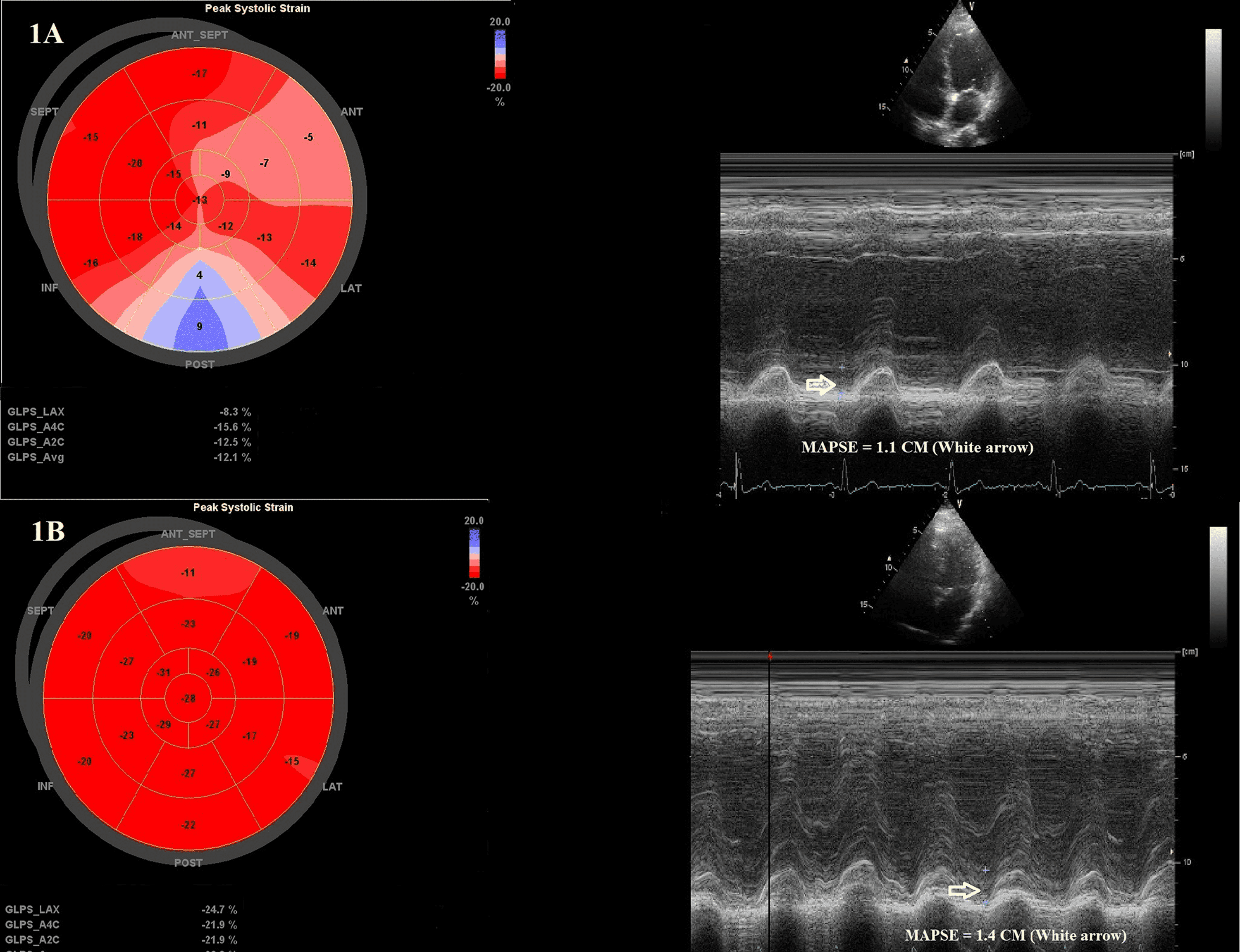
Task: Click the apical center segment valued -13
Action: point(200,200)
